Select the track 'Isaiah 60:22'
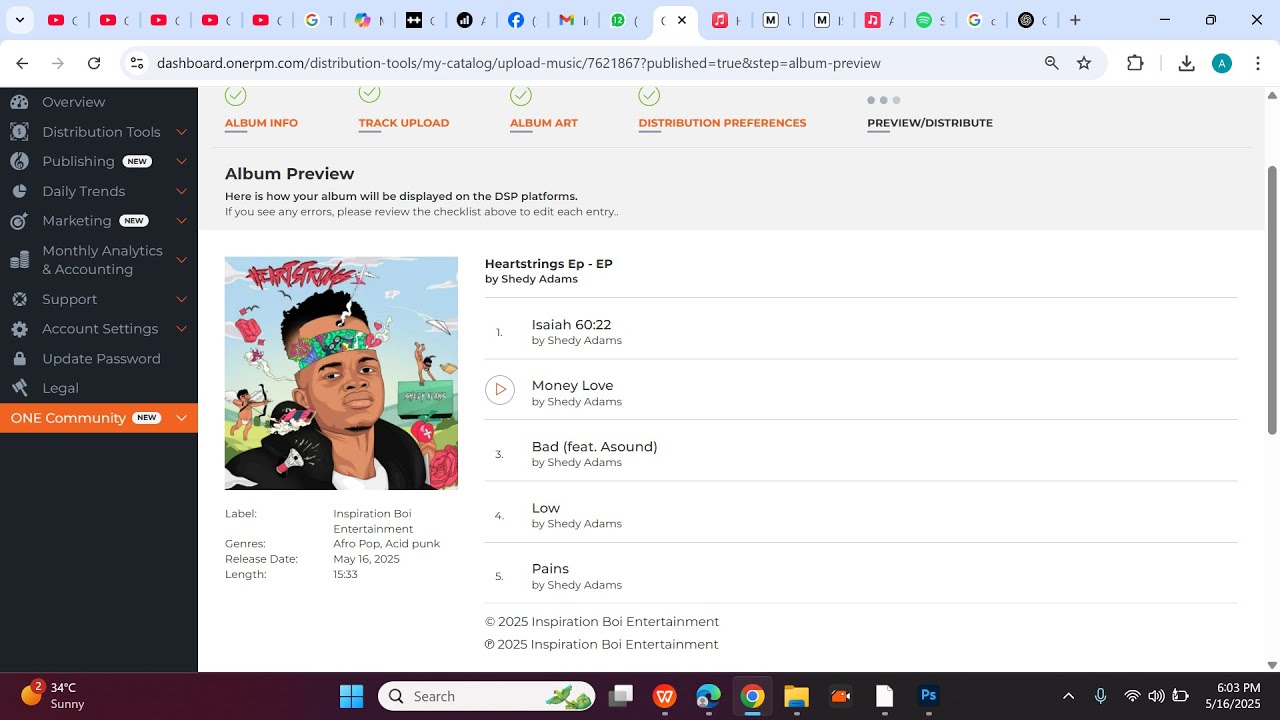This screenshot has width=1280, height=720. click(571, 325)
